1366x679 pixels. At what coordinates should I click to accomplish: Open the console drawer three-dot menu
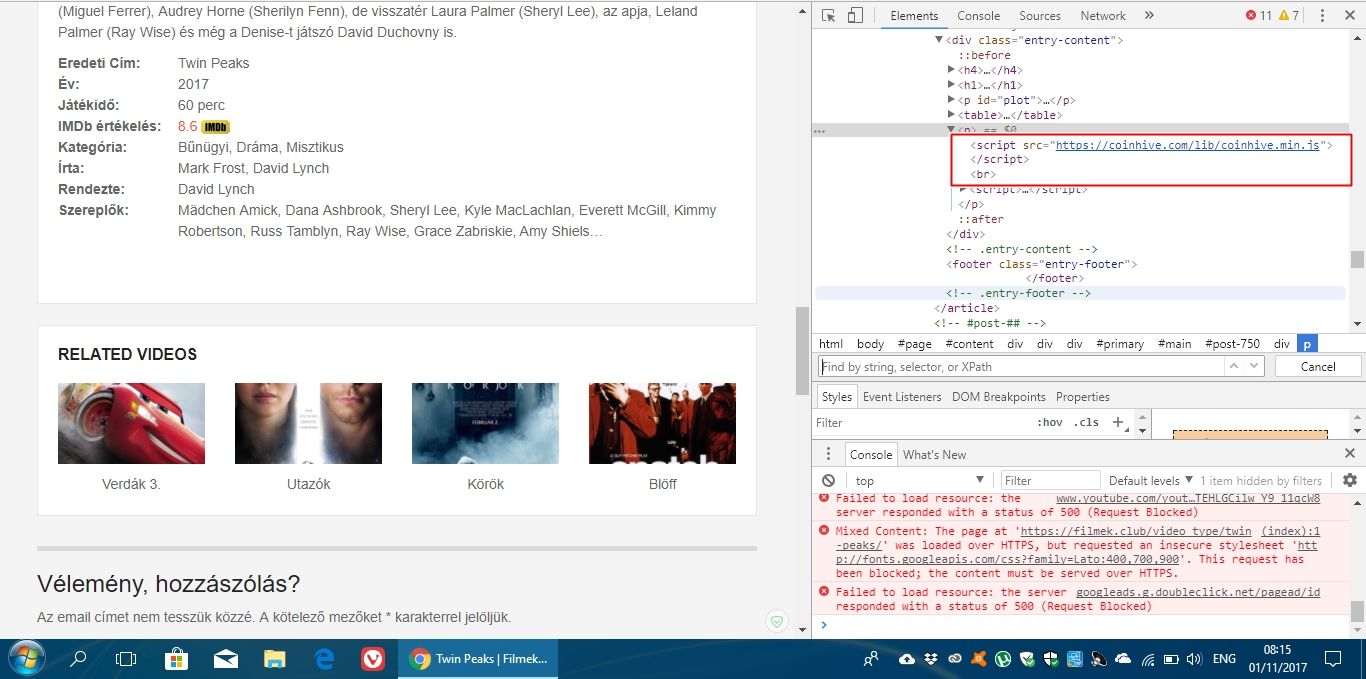(828, 454)
